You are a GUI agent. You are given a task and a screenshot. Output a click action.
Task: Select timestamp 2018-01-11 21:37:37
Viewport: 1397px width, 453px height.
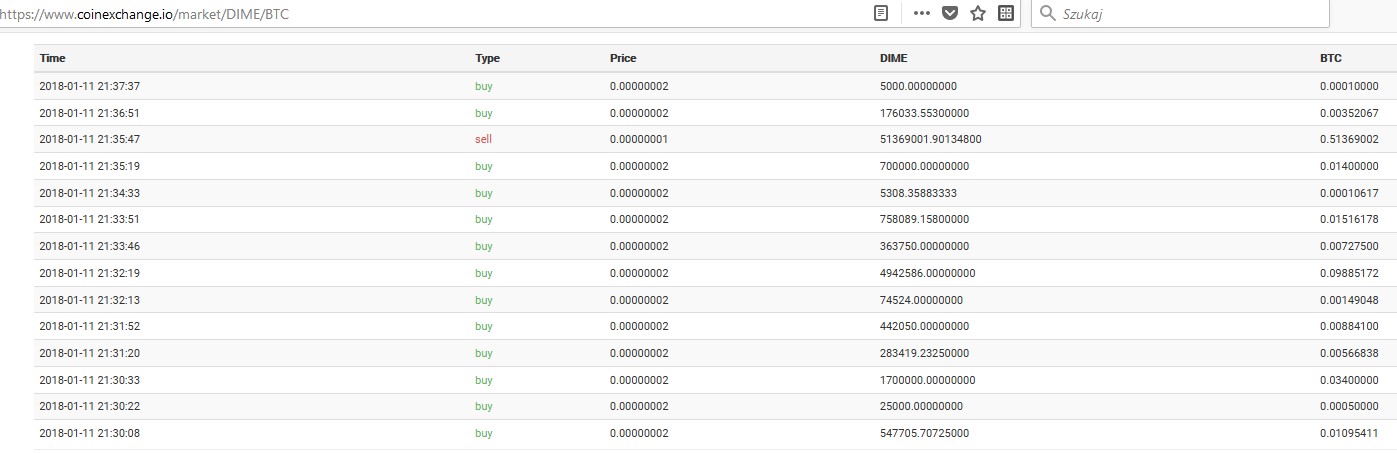[89, 86]
